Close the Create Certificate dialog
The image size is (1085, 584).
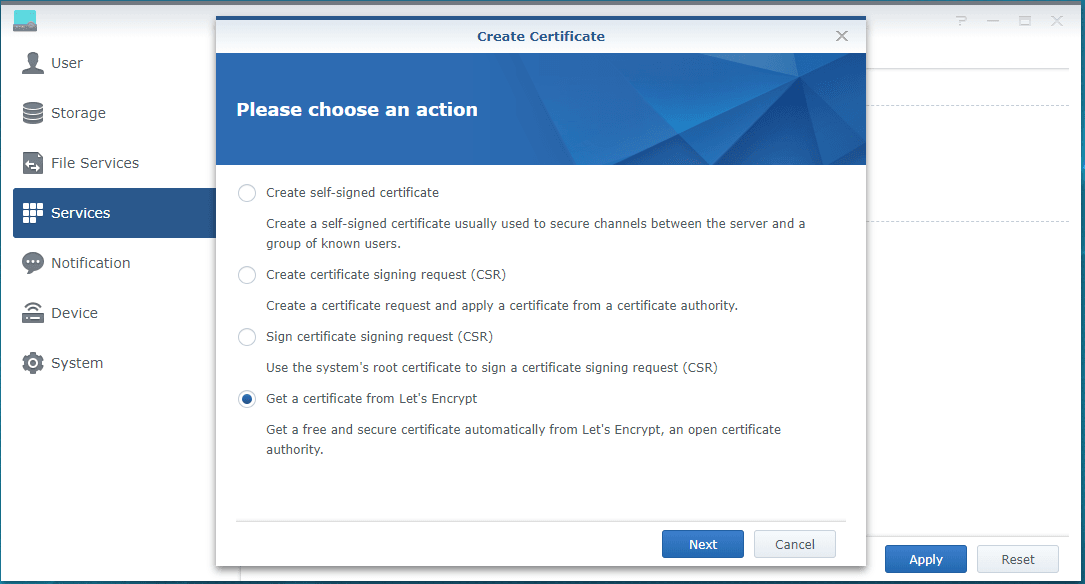tap(842, 36)
